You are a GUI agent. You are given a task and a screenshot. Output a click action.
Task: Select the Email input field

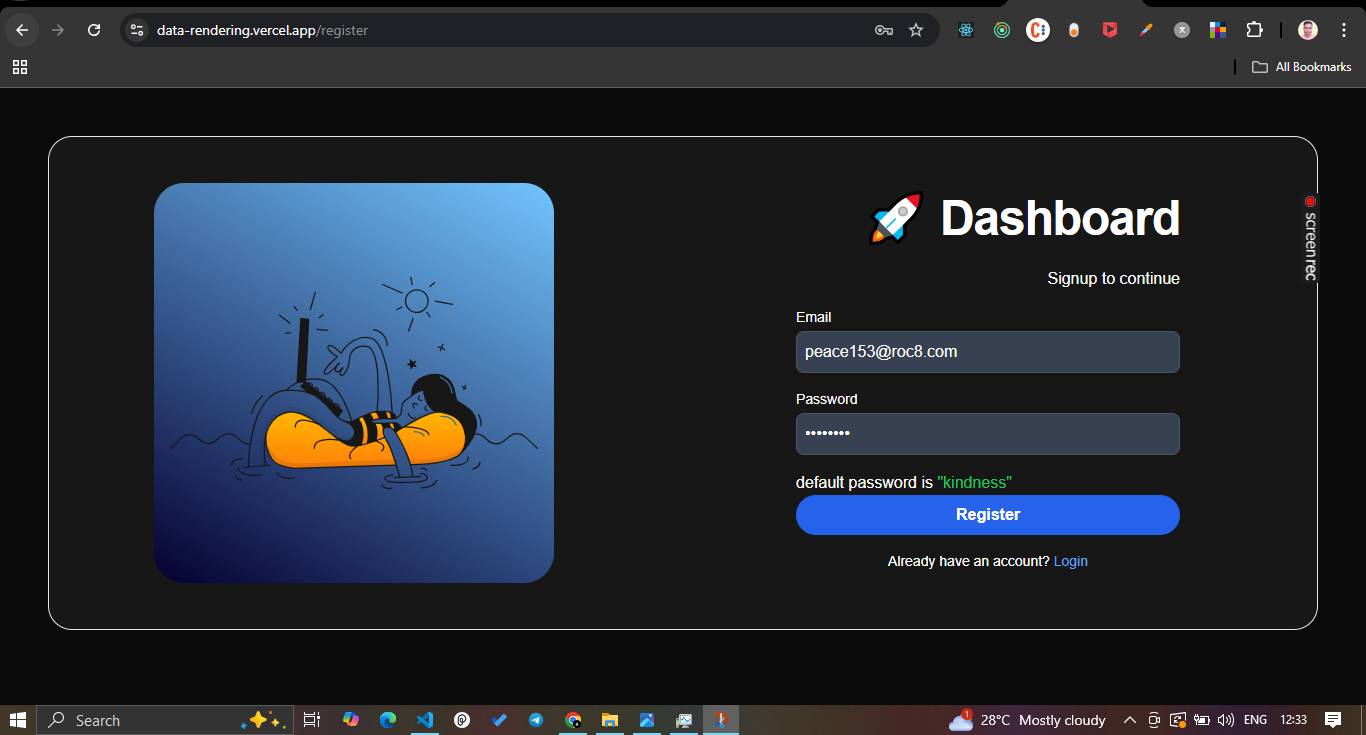point(987,351)
